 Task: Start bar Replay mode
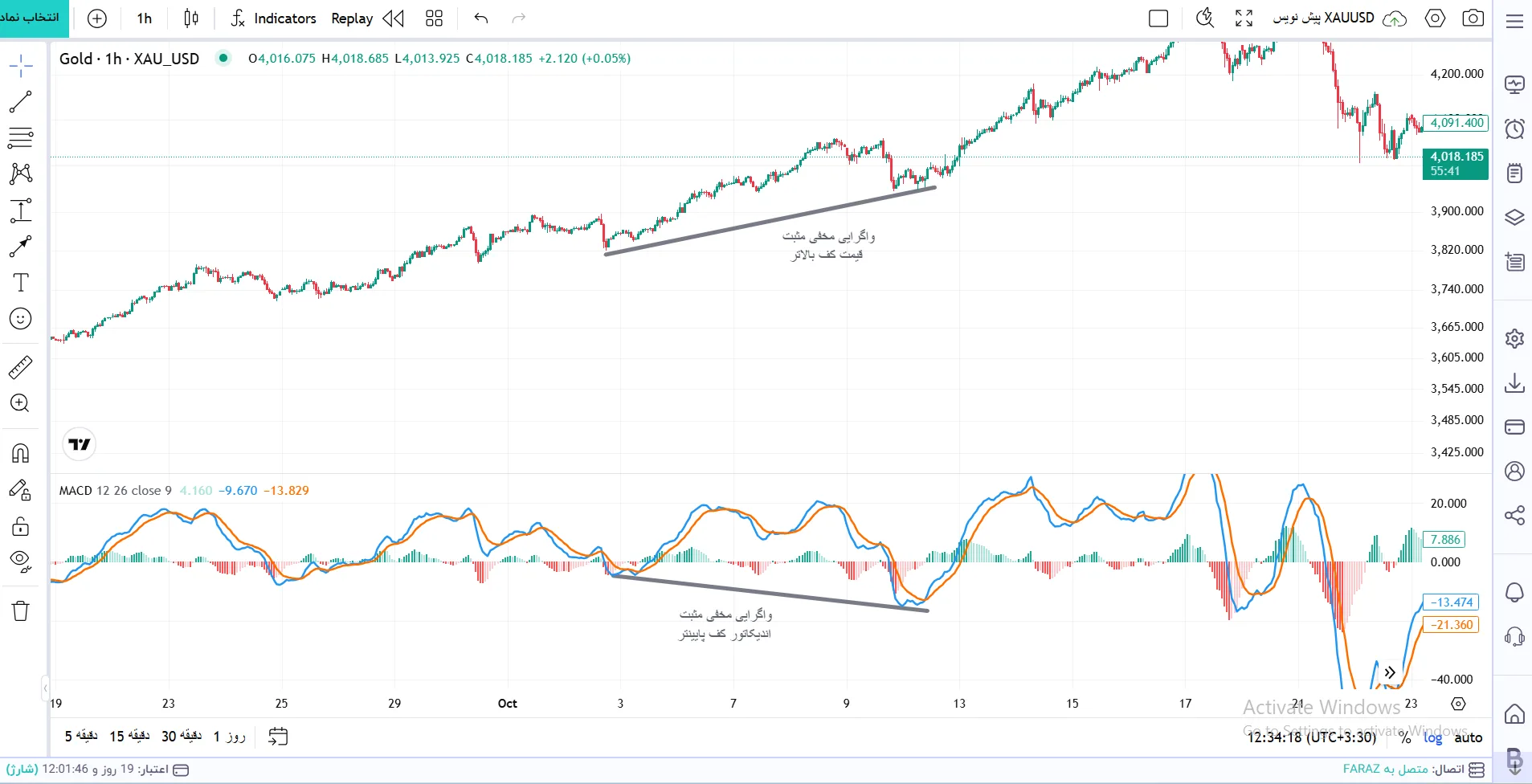tap(367, 18)
